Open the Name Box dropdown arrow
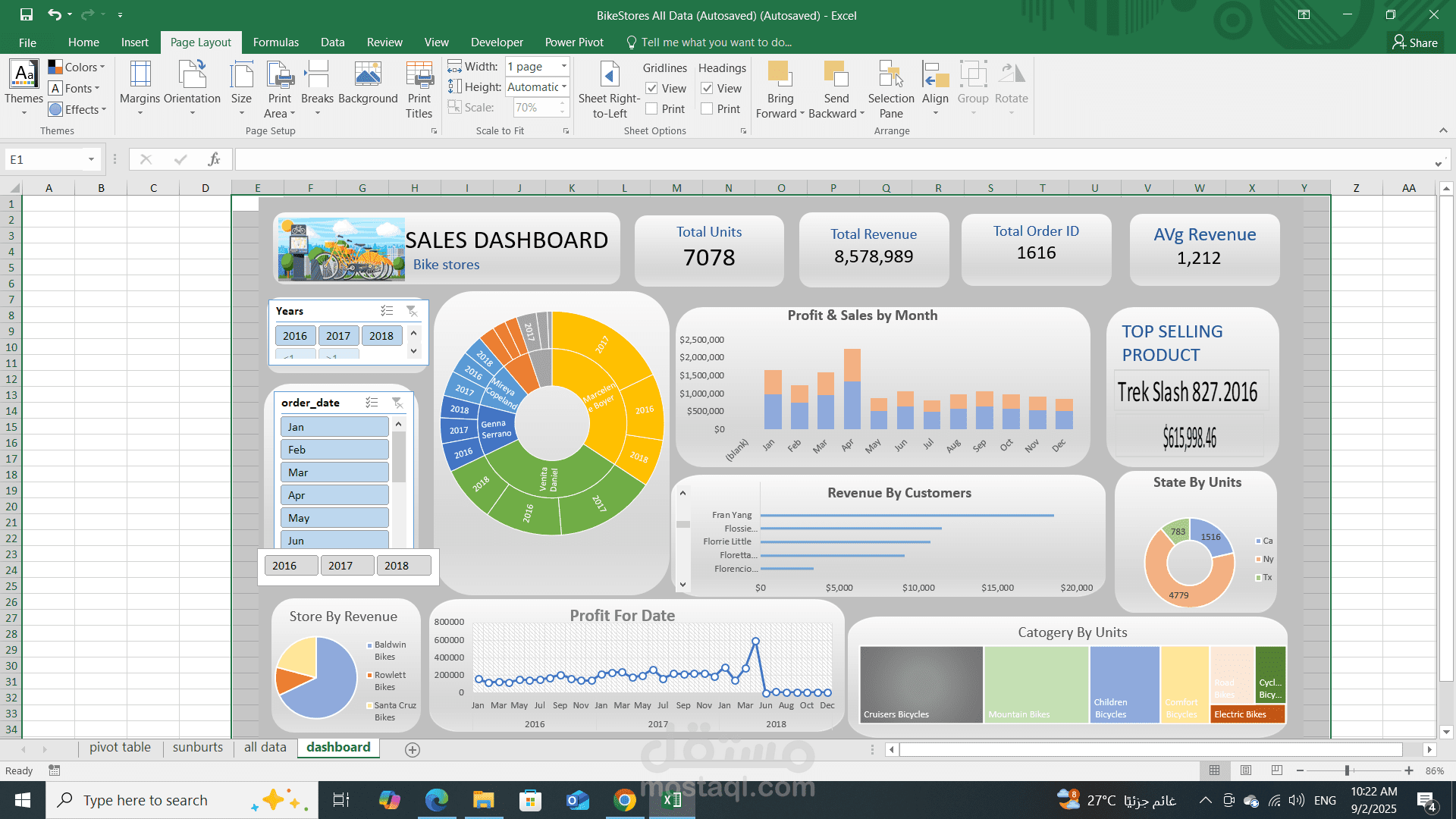The image size is (1456, 819). (x=91, y=159)
